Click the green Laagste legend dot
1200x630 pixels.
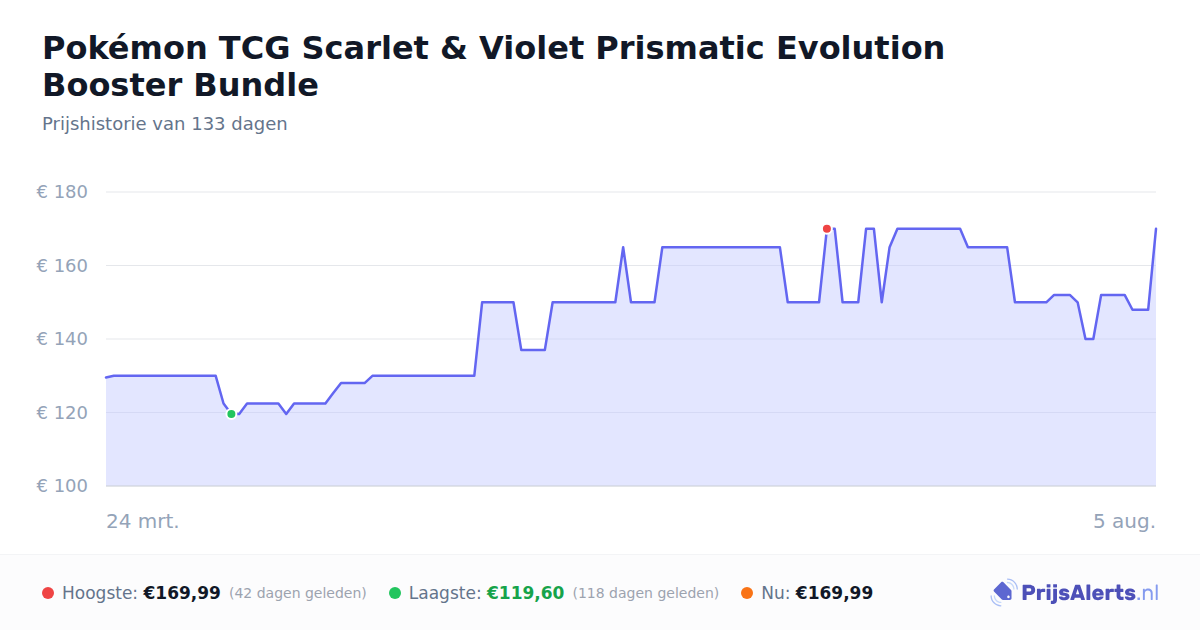click(395, 593)
